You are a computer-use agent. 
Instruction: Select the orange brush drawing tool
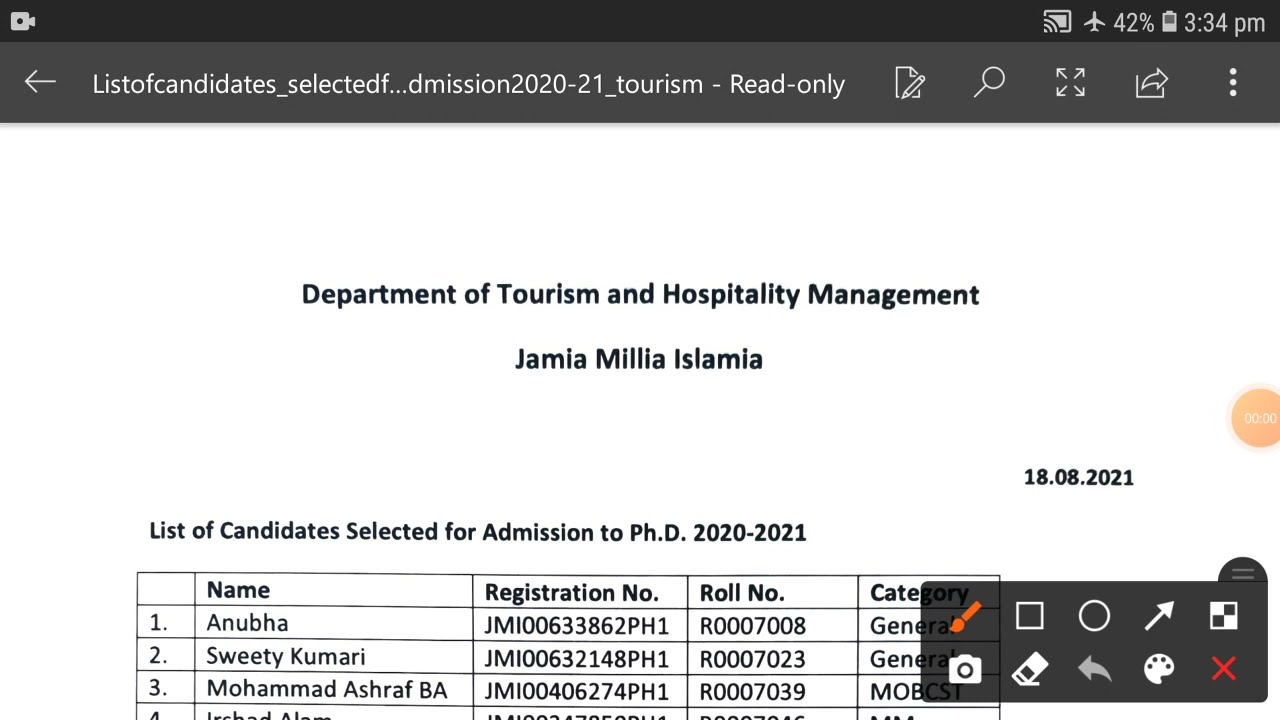[965, 616]
